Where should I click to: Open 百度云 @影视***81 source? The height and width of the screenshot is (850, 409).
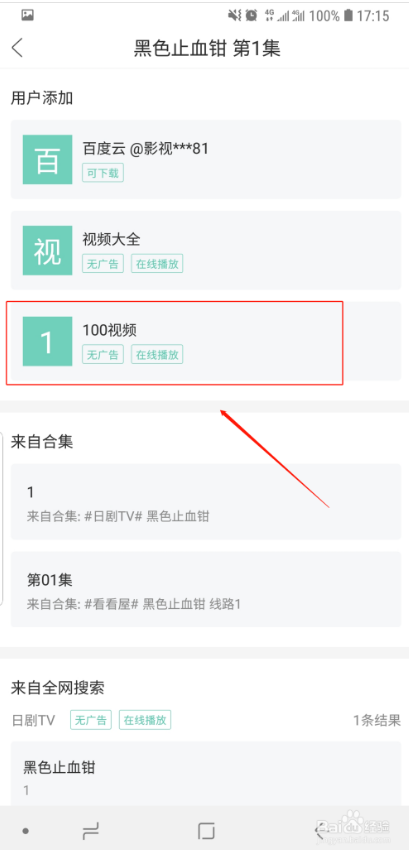click(x=206, y=159)
